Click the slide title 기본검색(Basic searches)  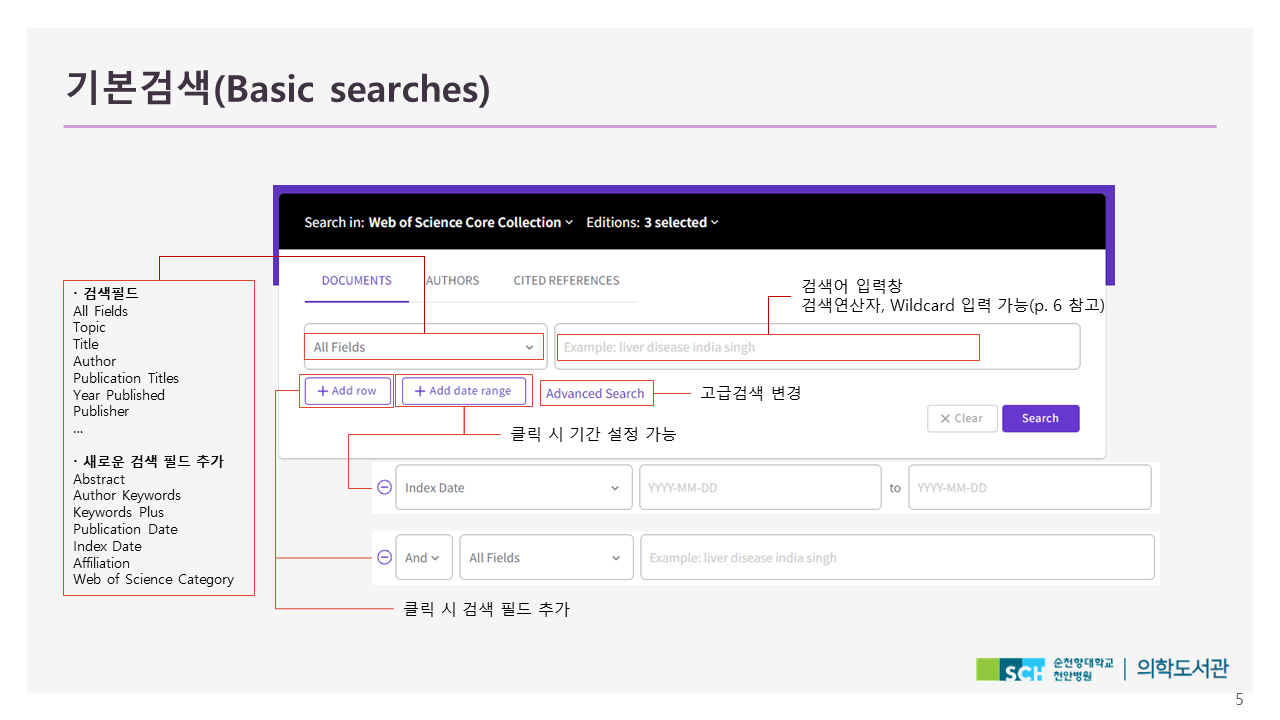(278, 89)
